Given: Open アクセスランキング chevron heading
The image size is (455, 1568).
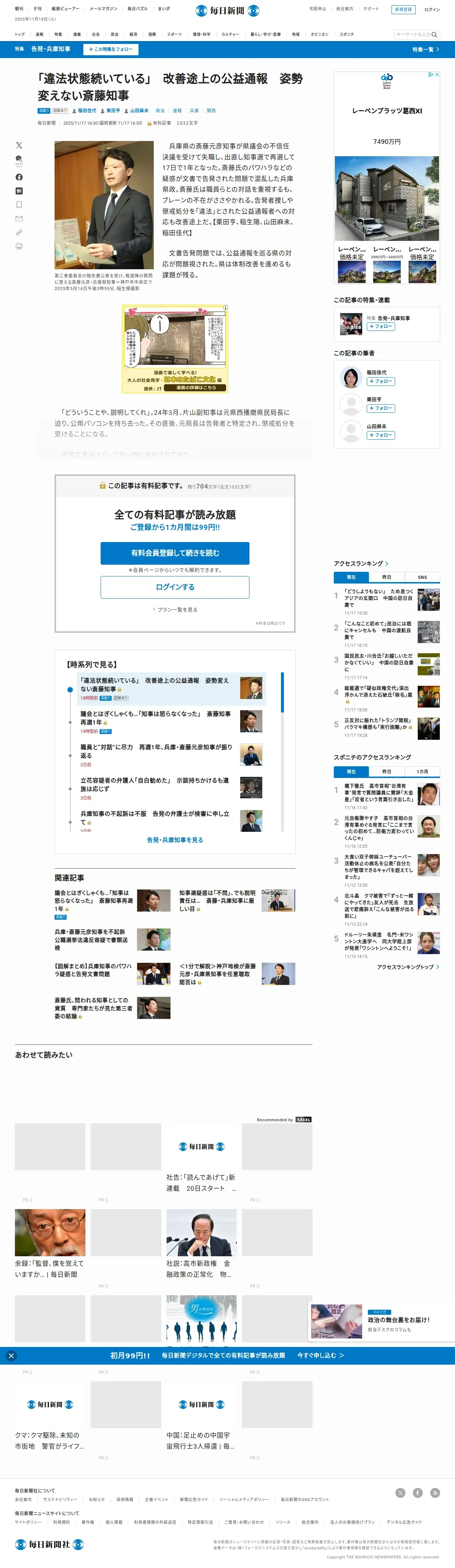Looking at the screenshot, I should [x=361, y=564].
